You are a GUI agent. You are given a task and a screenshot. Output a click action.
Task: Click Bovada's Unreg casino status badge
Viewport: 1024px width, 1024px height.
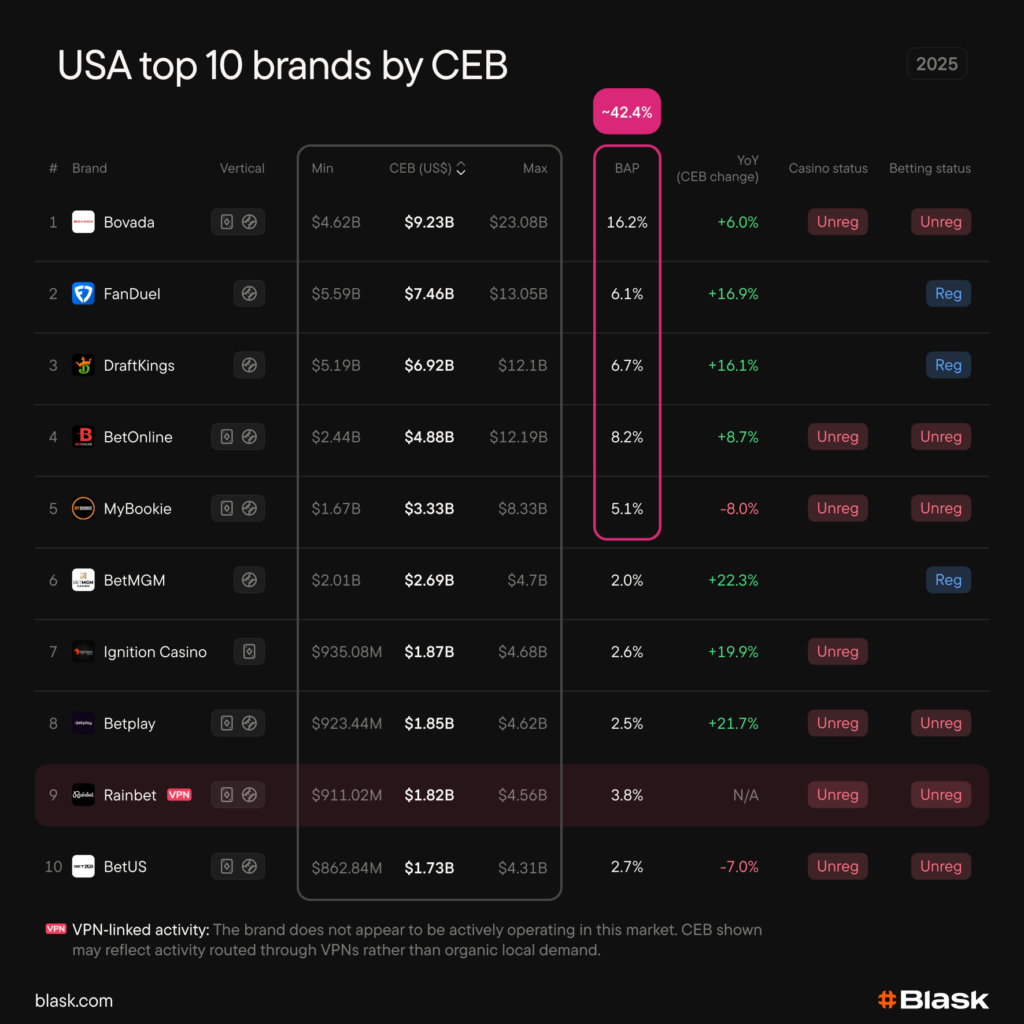coord(837,222)
